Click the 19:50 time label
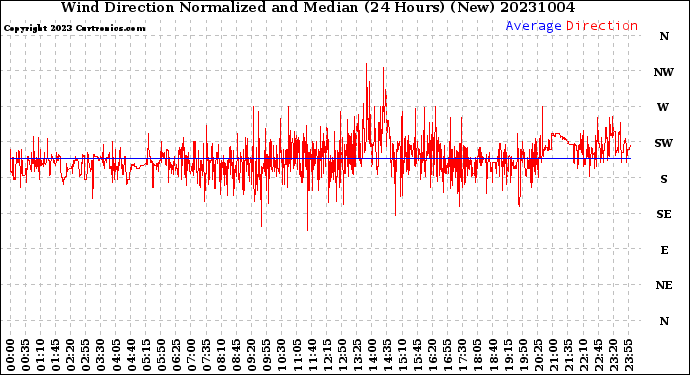This screenshot has width=690, height=375. click(x=523, y=356)
